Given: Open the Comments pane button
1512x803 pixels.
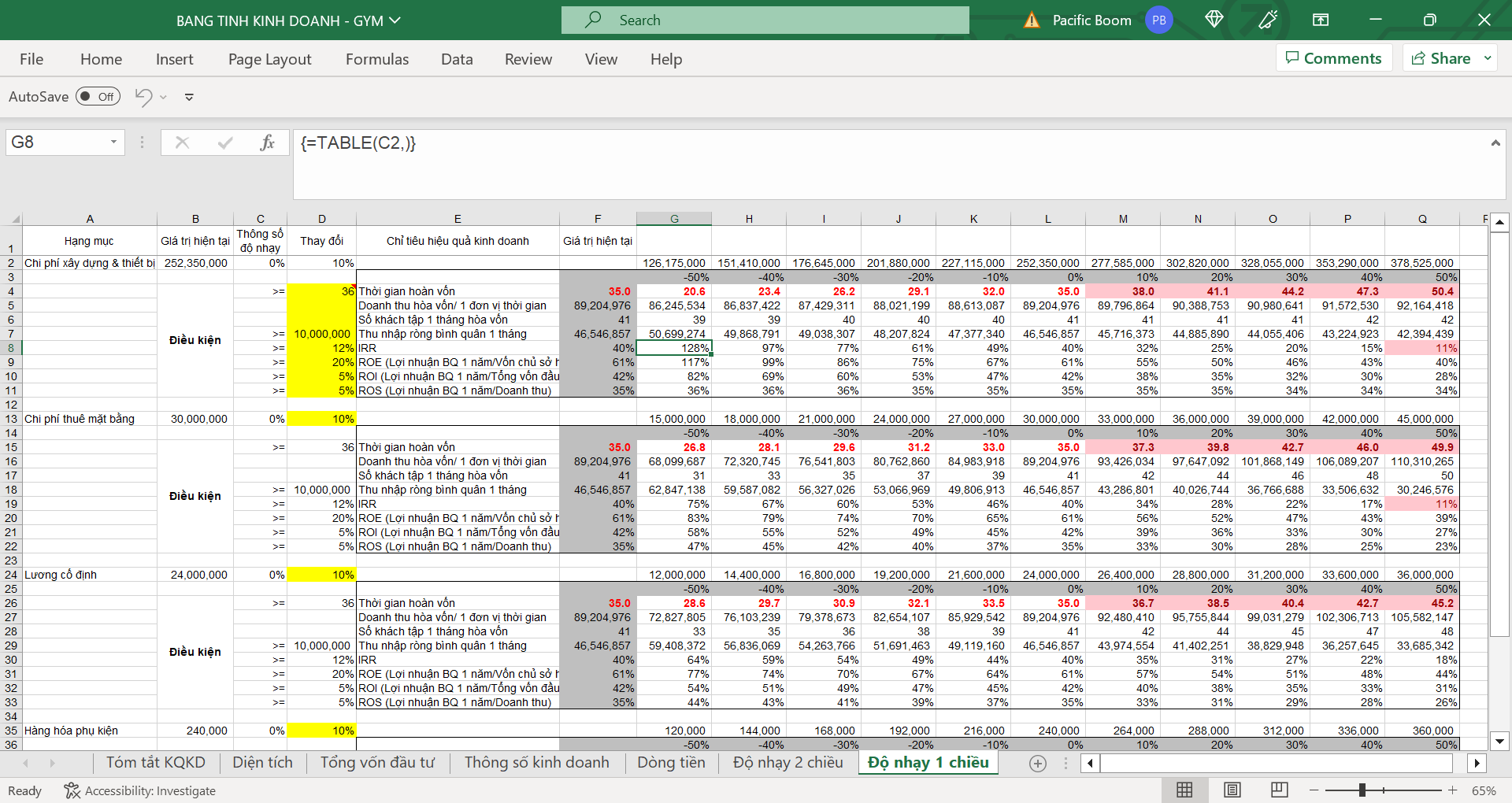Looking at the screenshot, I should [1333, 58].
